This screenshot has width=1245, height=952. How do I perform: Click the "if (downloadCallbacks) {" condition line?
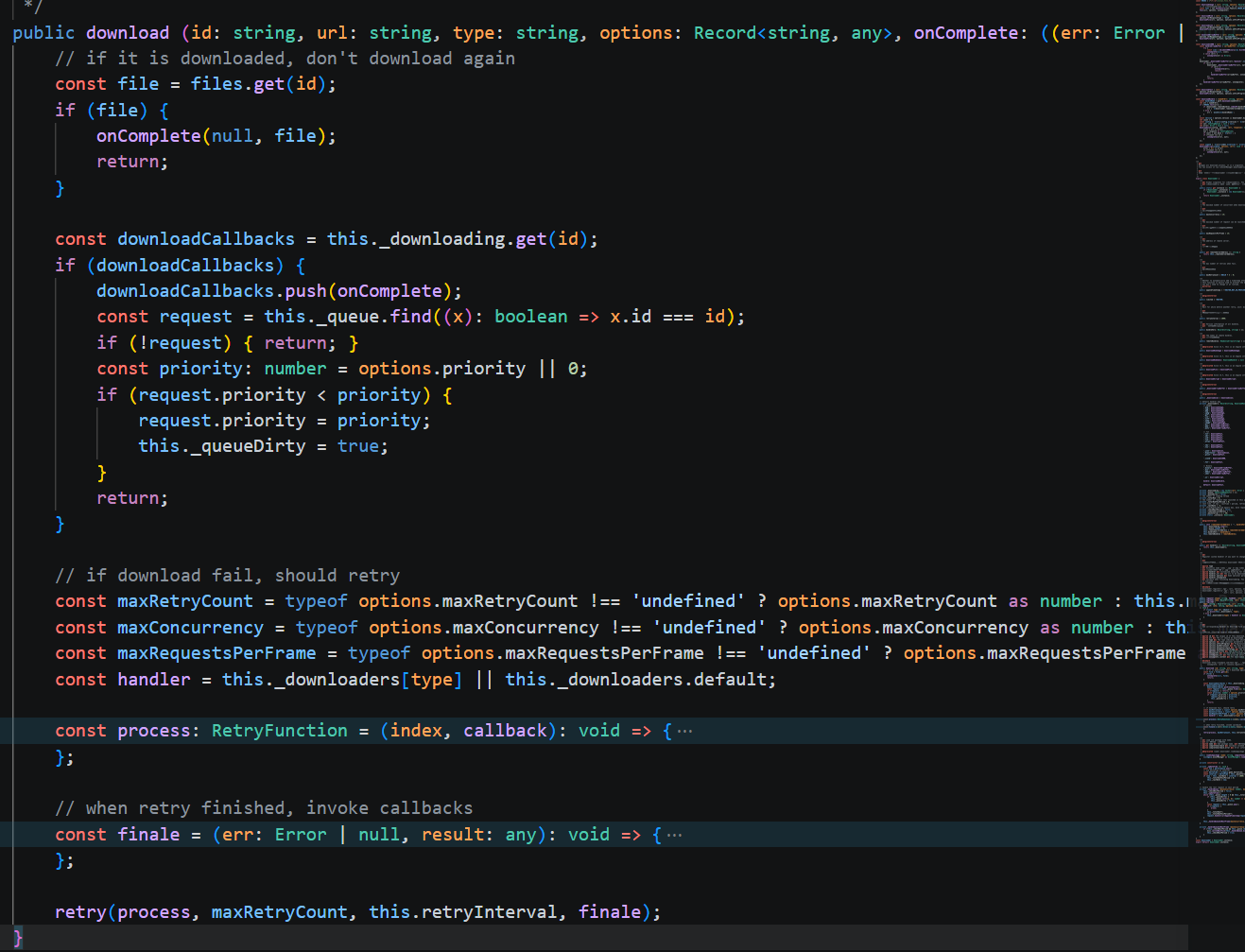[x=180, y=266]
